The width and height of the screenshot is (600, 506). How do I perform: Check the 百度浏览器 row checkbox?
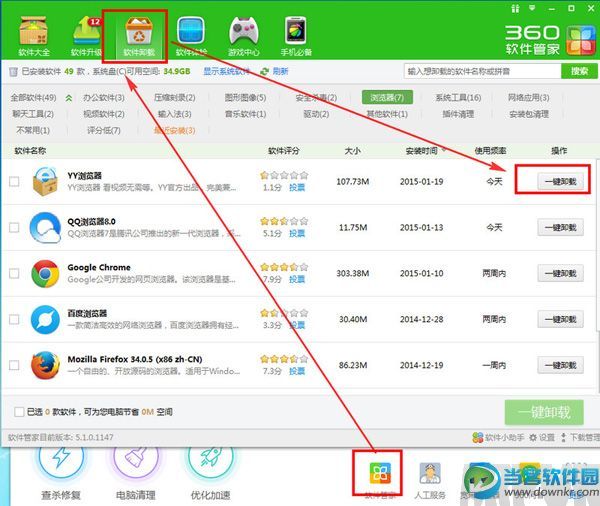pyautogui.click(x=14, y=319)
